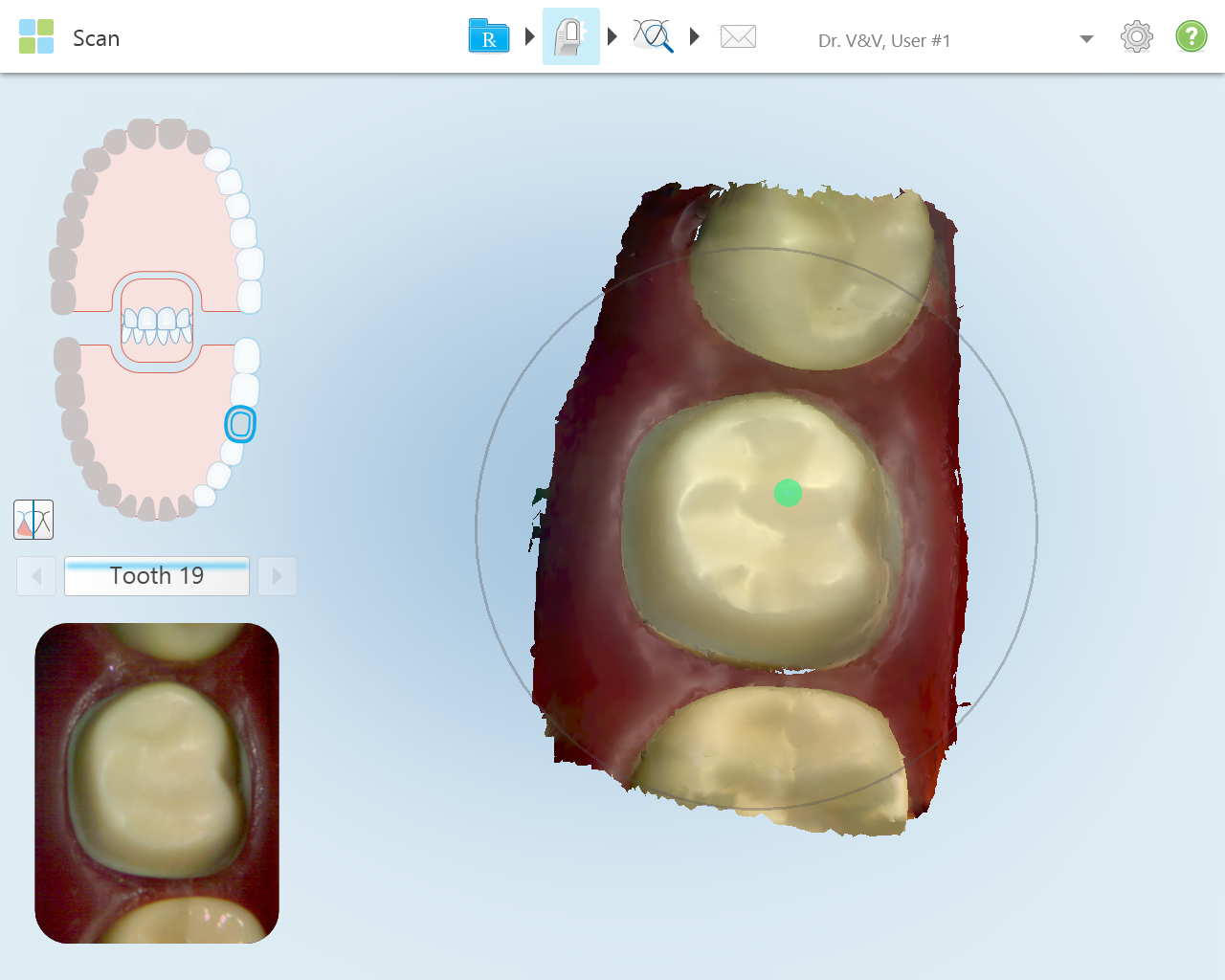Open the Dr. V&V, User #1 selector
1225x980 pixels.
(883, 40)
